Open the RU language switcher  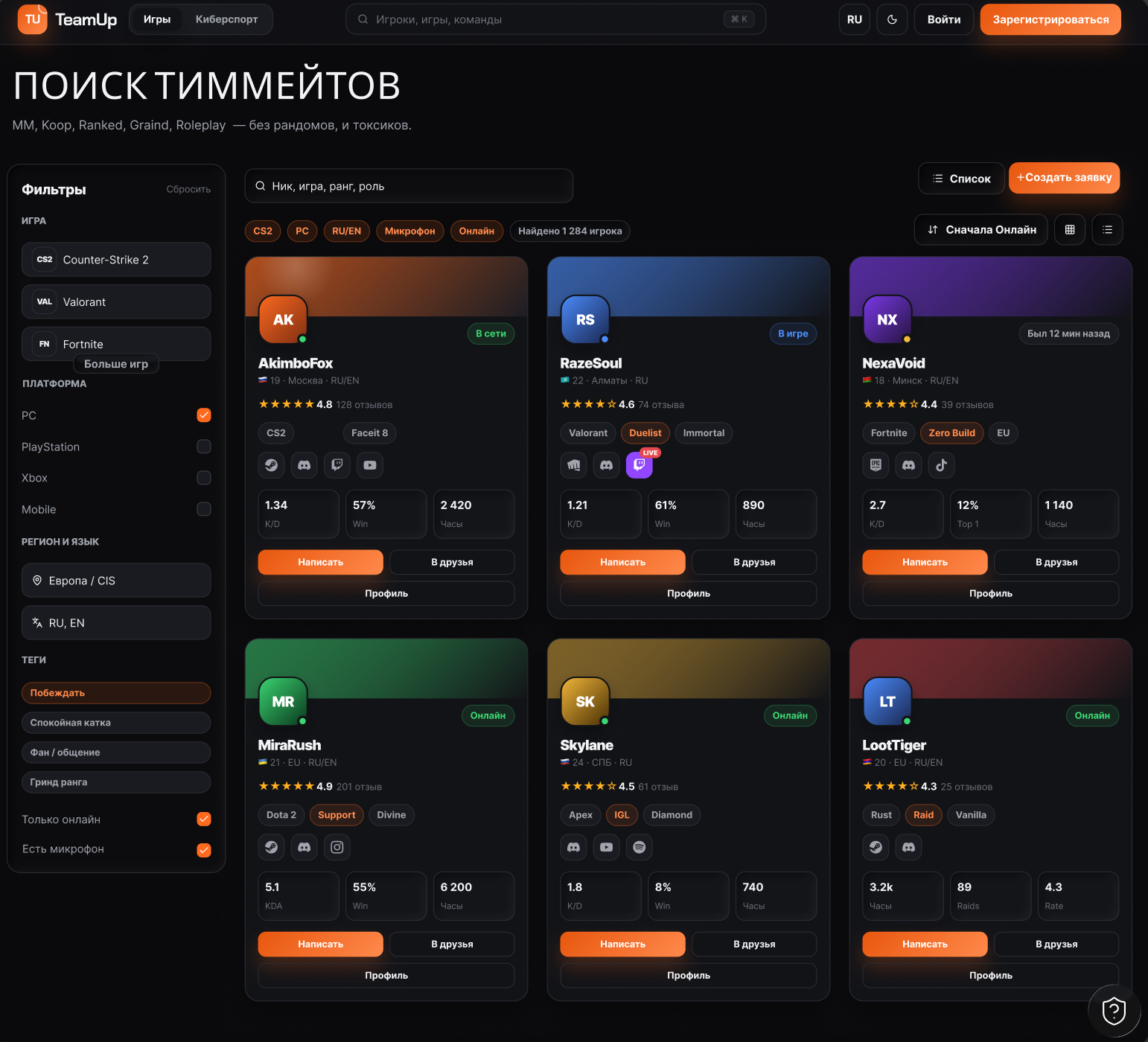(855, 19)
